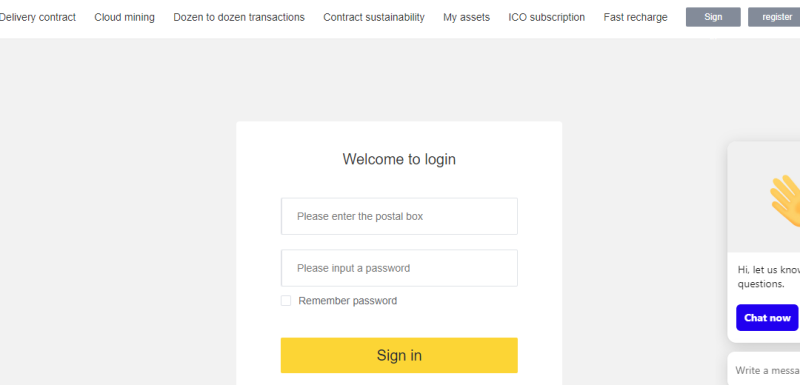Go to Cloud mining in the navigation
800x385 pixels.
point(124,17)
